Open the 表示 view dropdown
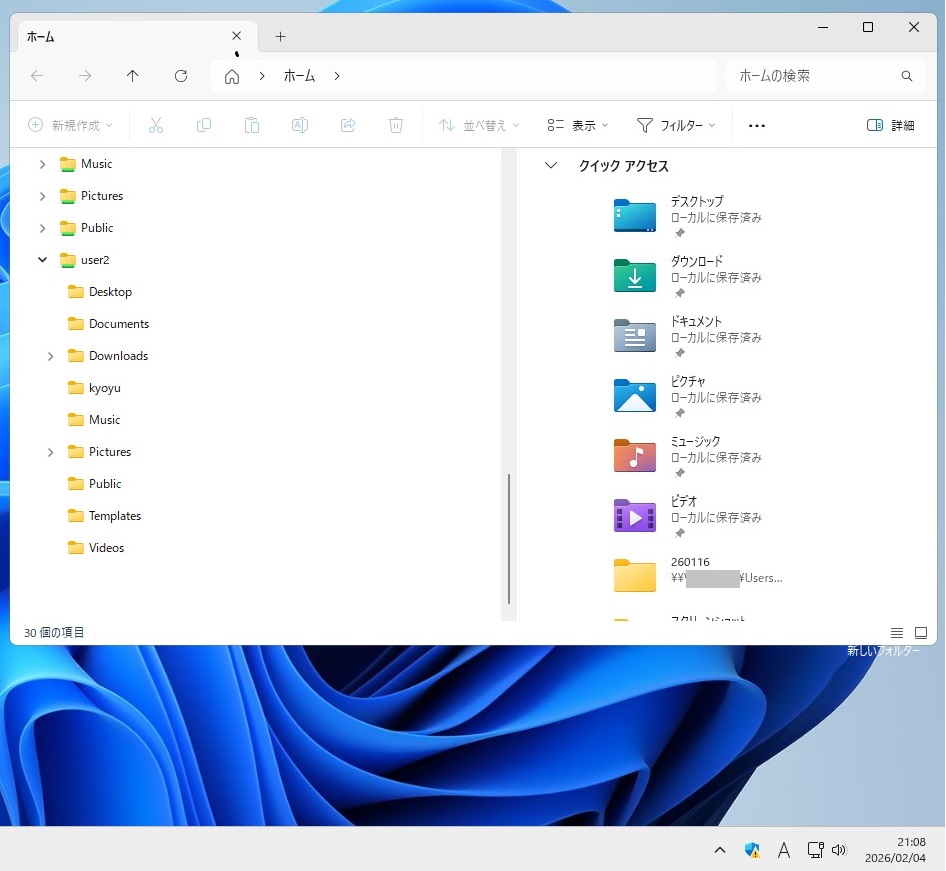This screenshot has width=946, height=871. tap(578, 126)
